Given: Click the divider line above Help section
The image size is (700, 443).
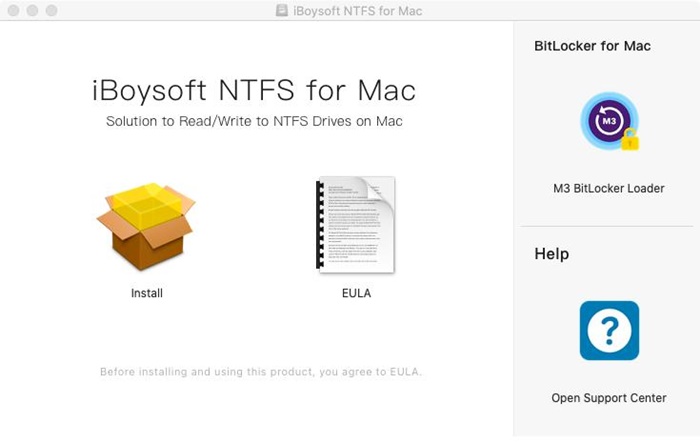Looking at the screenshot, I should [608, 226].
